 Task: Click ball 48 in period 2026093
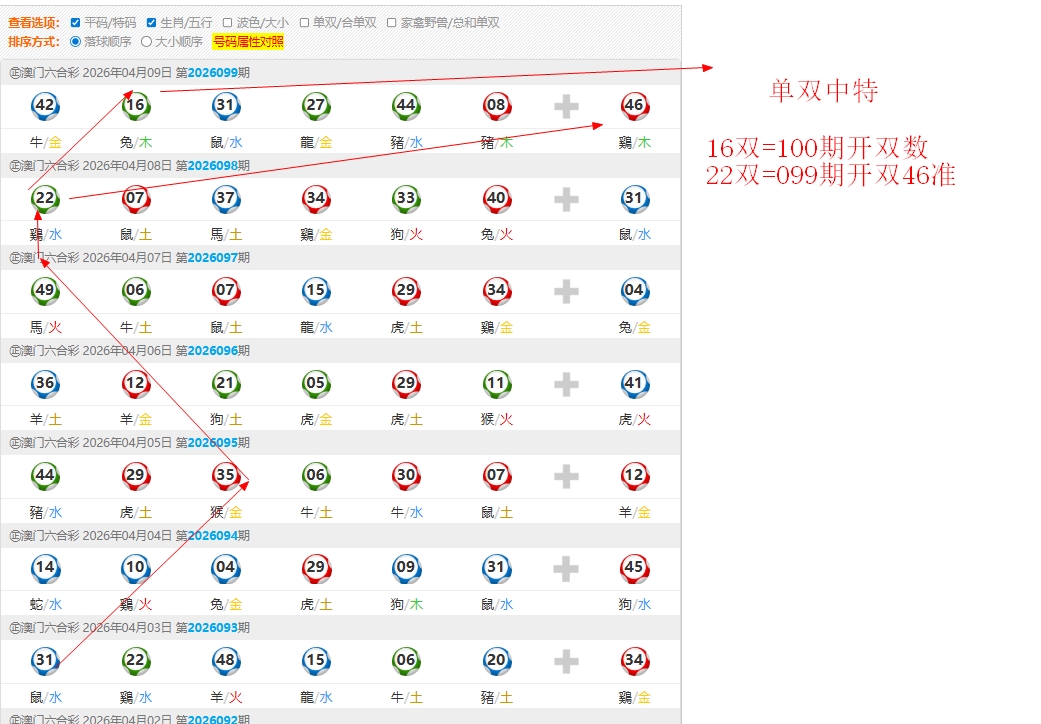click(x=226, y=660)
